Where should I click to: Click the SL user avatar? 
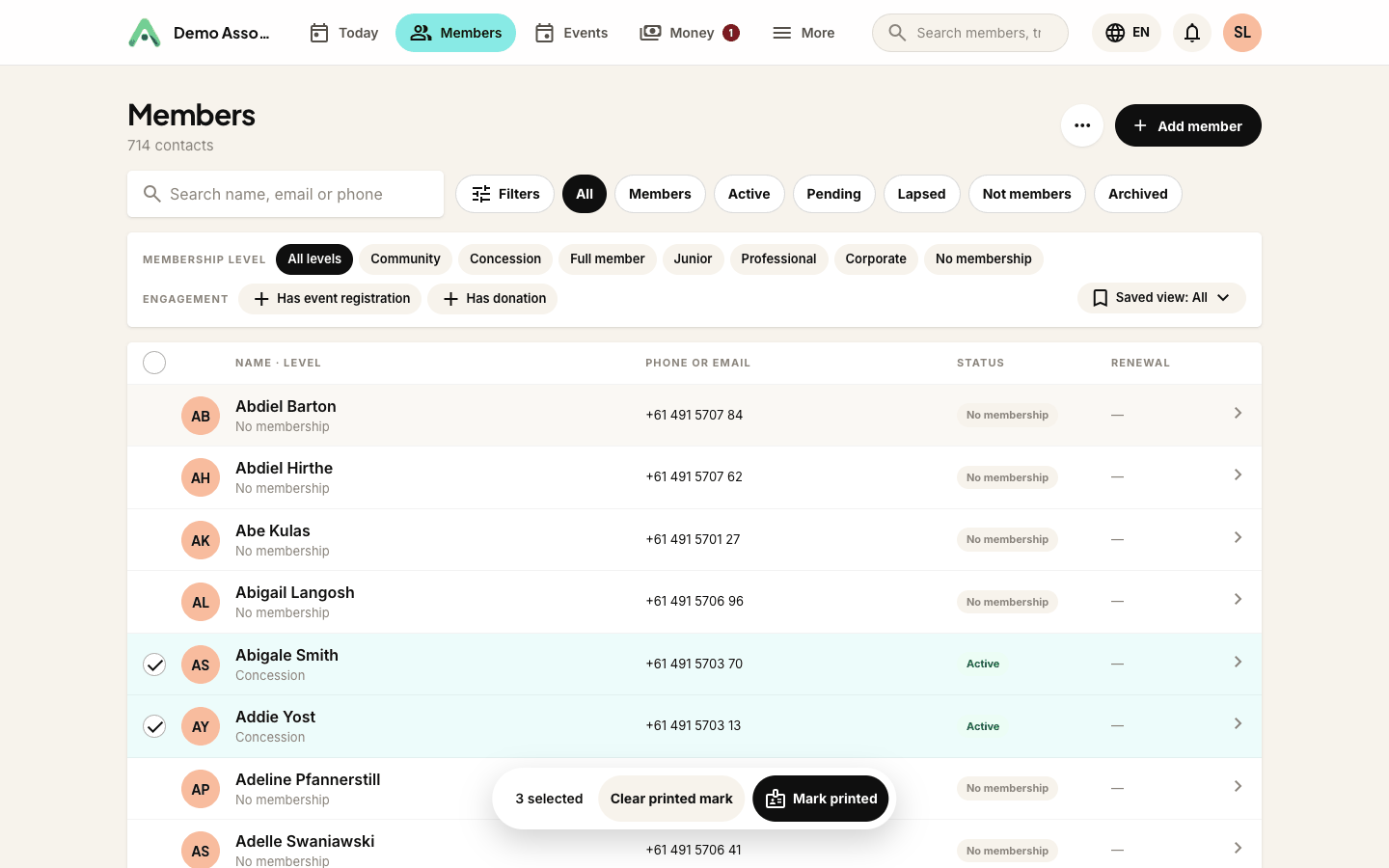pos(1242,33)
